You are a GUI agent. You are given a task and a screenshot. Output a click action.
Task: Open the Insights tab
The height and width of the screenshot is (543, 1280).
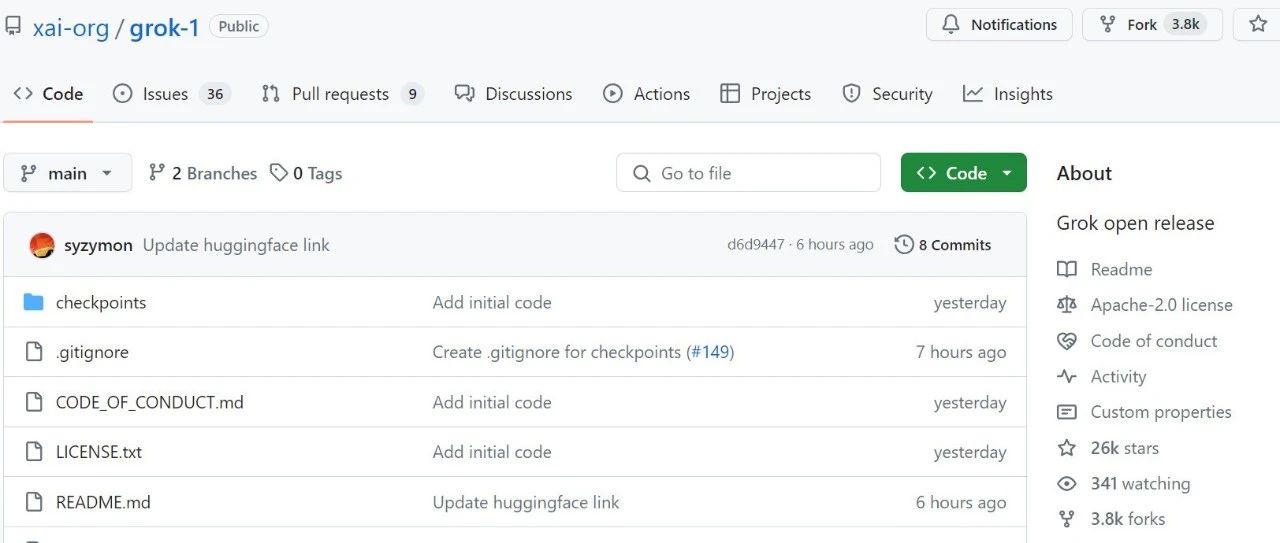(1008, 94)
